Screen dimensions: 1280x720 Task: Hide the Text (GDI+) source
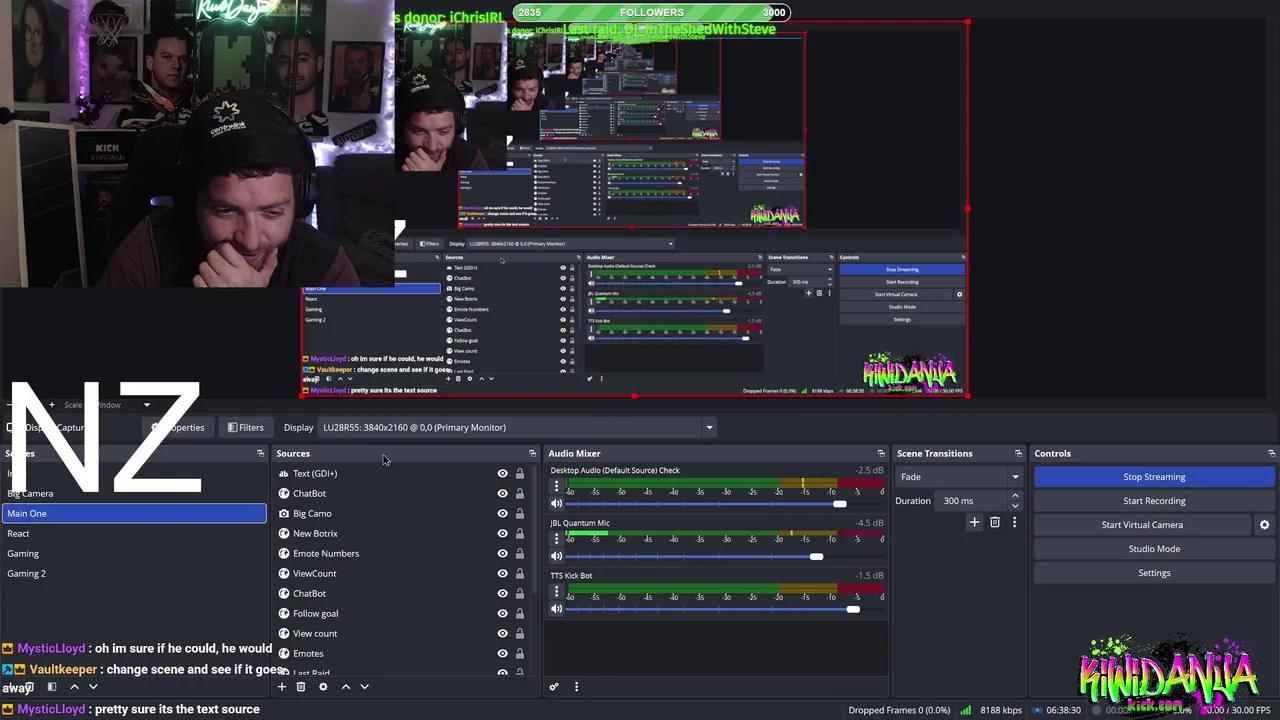coord(502,474)
